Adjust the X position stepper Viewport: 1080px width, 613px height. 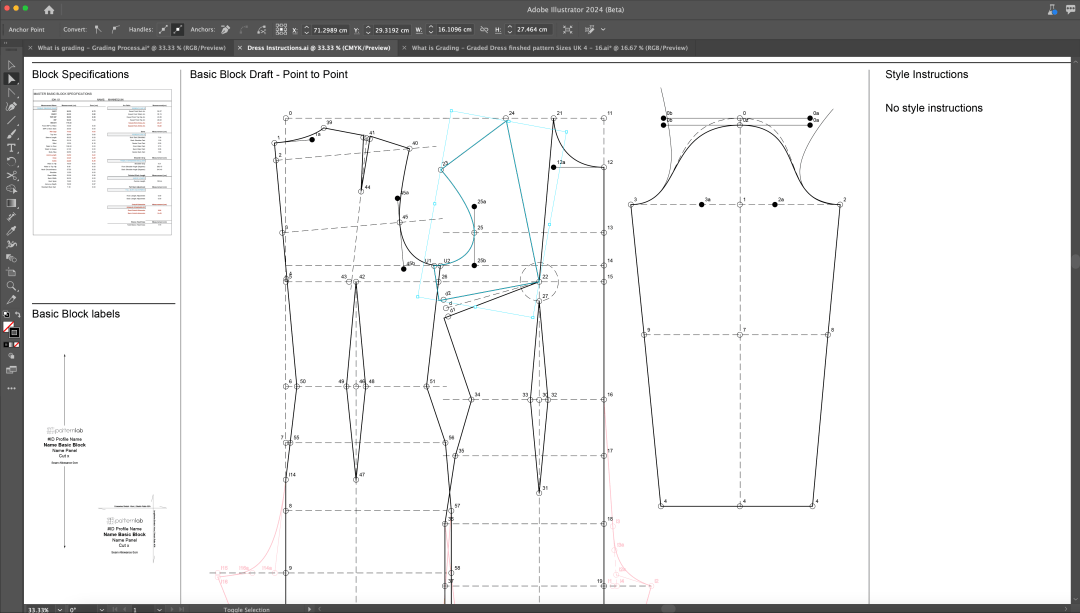pyautogui.click(x=307, y=30)
